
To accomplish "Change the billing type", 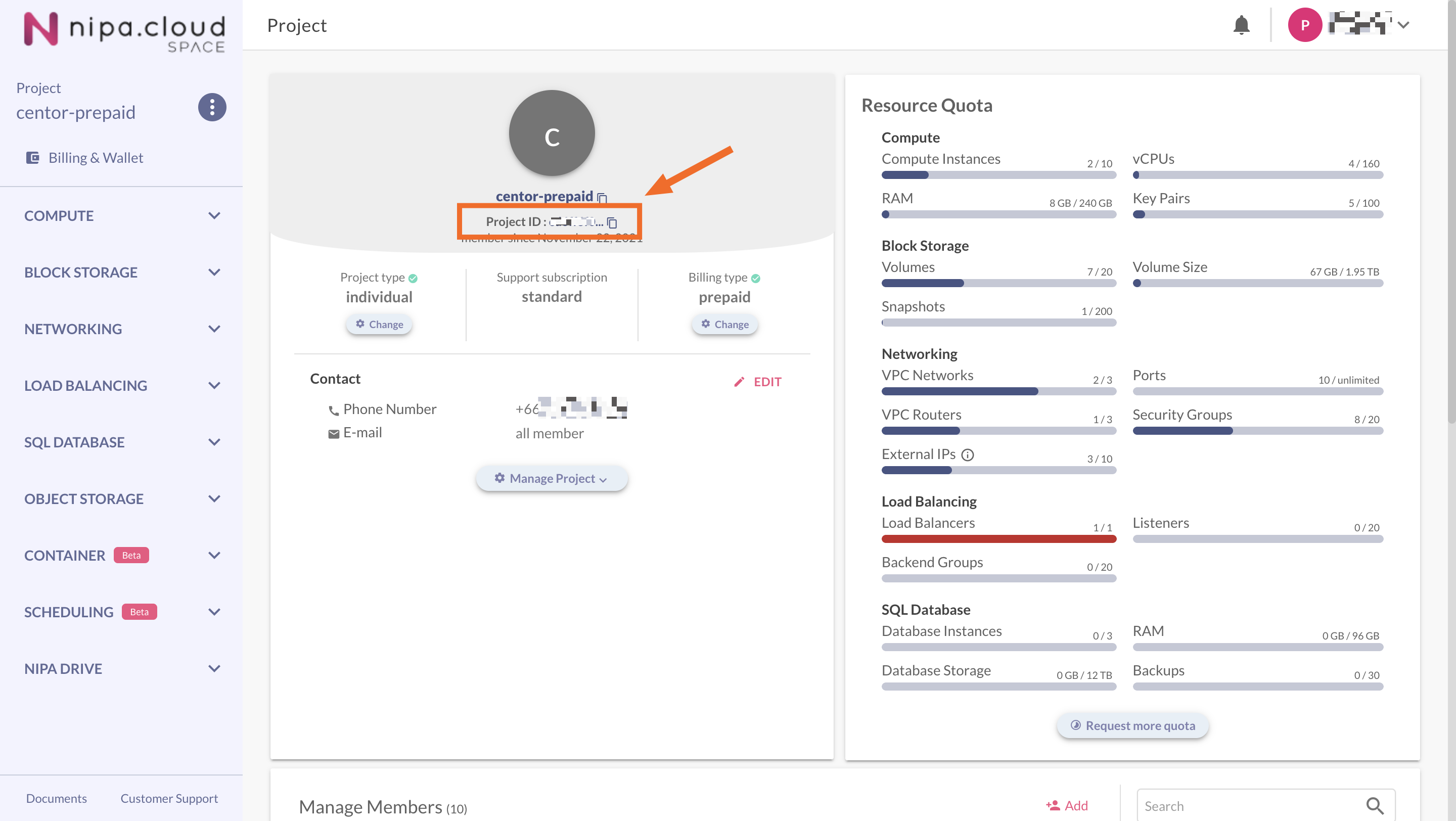I will [724, 325].
